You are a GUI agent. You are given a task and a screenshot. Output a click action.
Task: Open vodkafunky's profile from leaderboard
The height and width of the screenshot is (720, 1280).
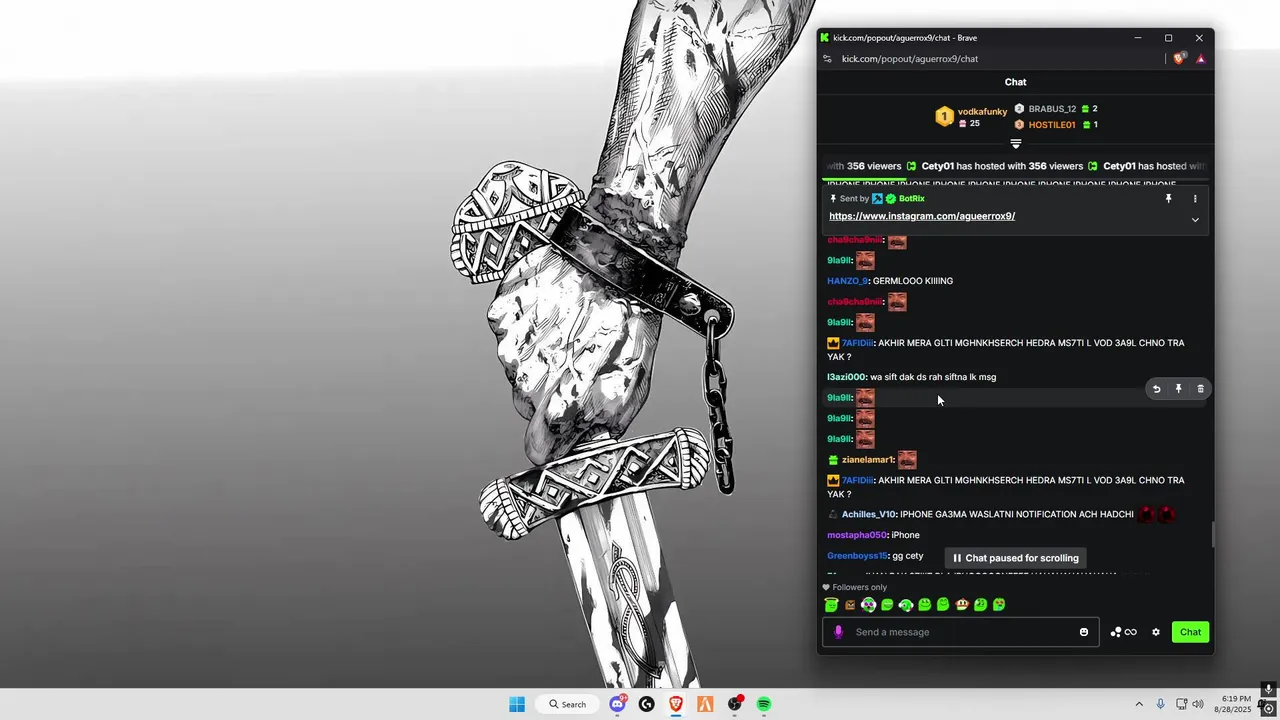[982, 111]
